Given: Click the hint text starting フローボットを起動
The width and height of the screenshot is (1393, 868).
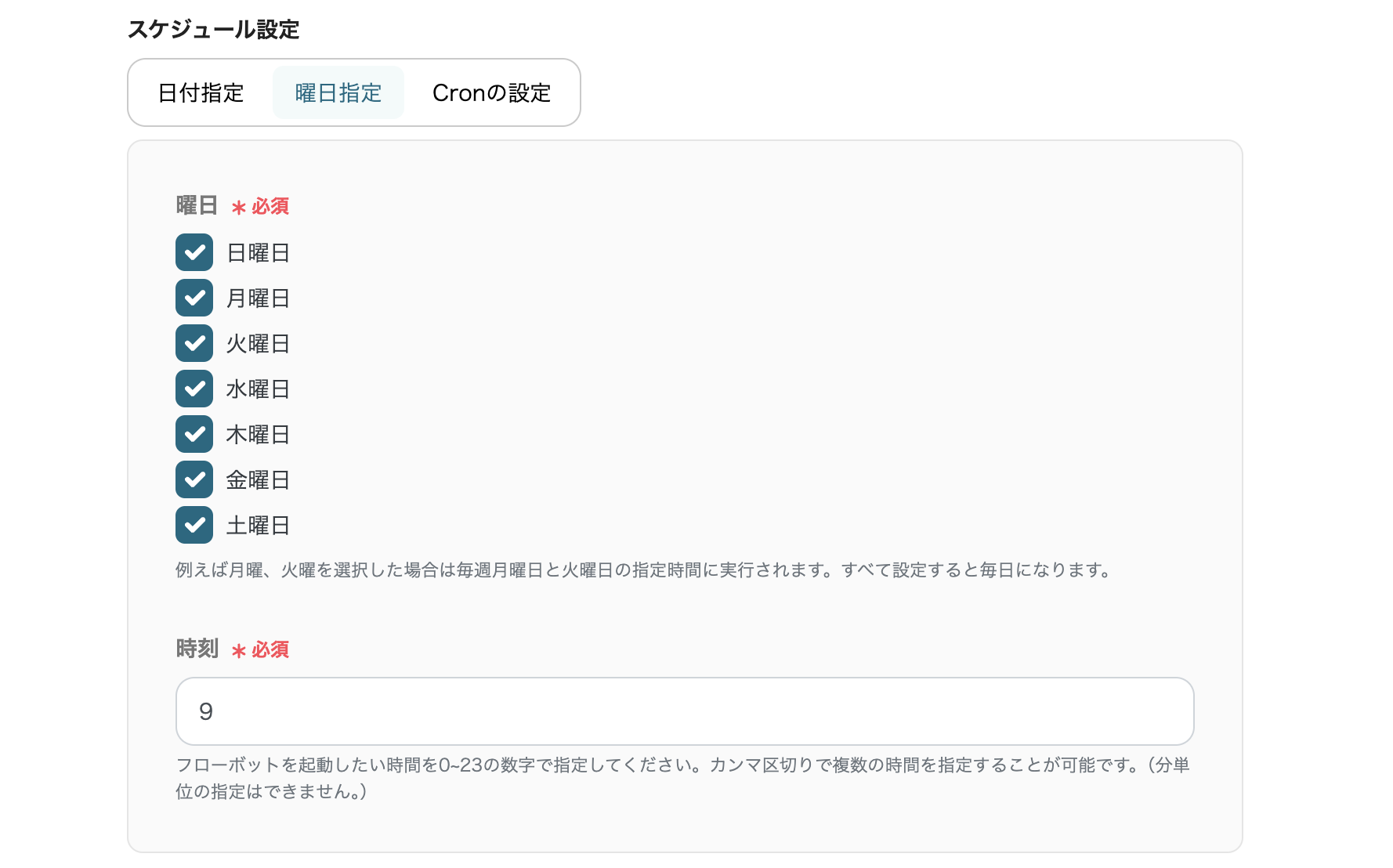Looking at the screenshot, I should click(683, 778).
